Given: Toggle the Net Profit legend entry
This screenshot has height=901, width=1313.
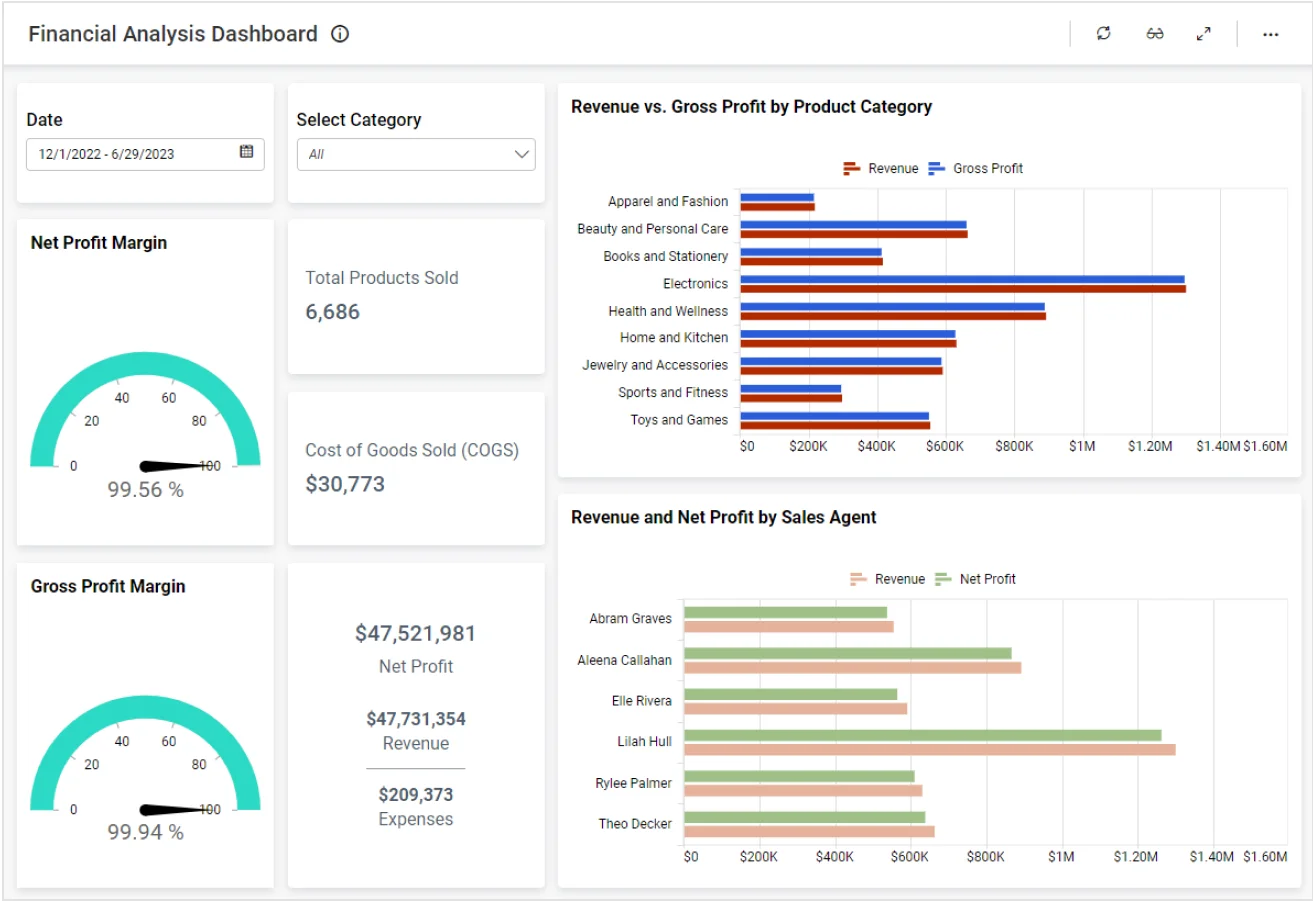Looking at the screenshot, I should (x=976, y=579).
